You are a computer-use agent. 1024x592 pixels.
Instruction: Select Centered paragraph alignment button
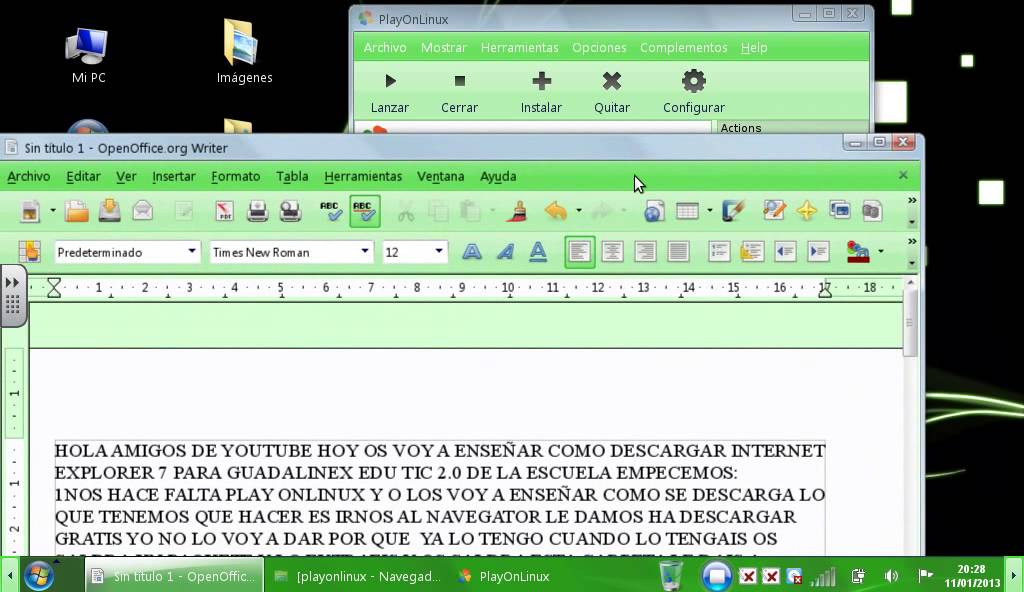(612, 252)
